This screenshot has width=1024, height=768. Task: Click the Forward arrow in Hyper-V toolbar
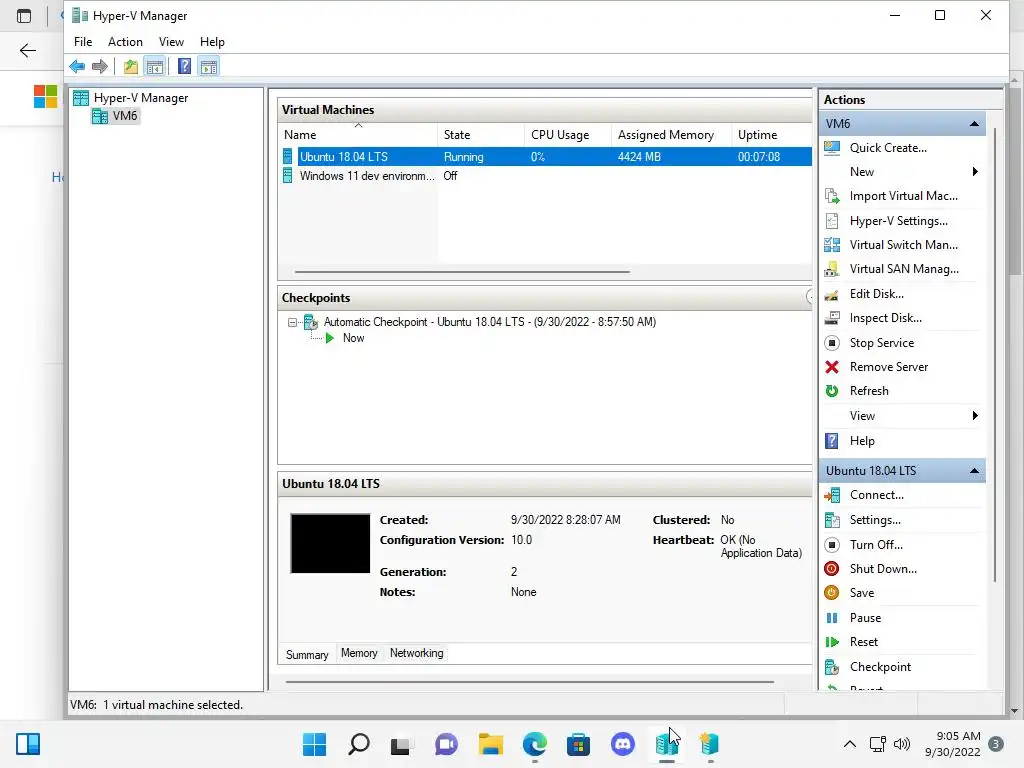(100, 66)
